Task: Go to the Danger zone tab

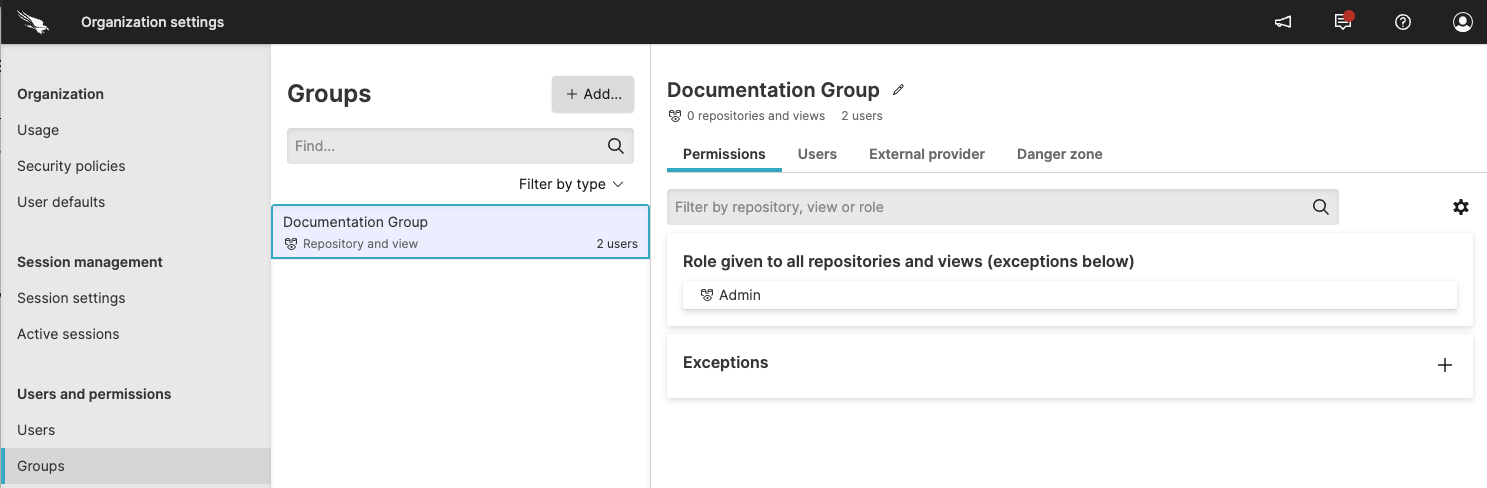Action: [1059, 154]
